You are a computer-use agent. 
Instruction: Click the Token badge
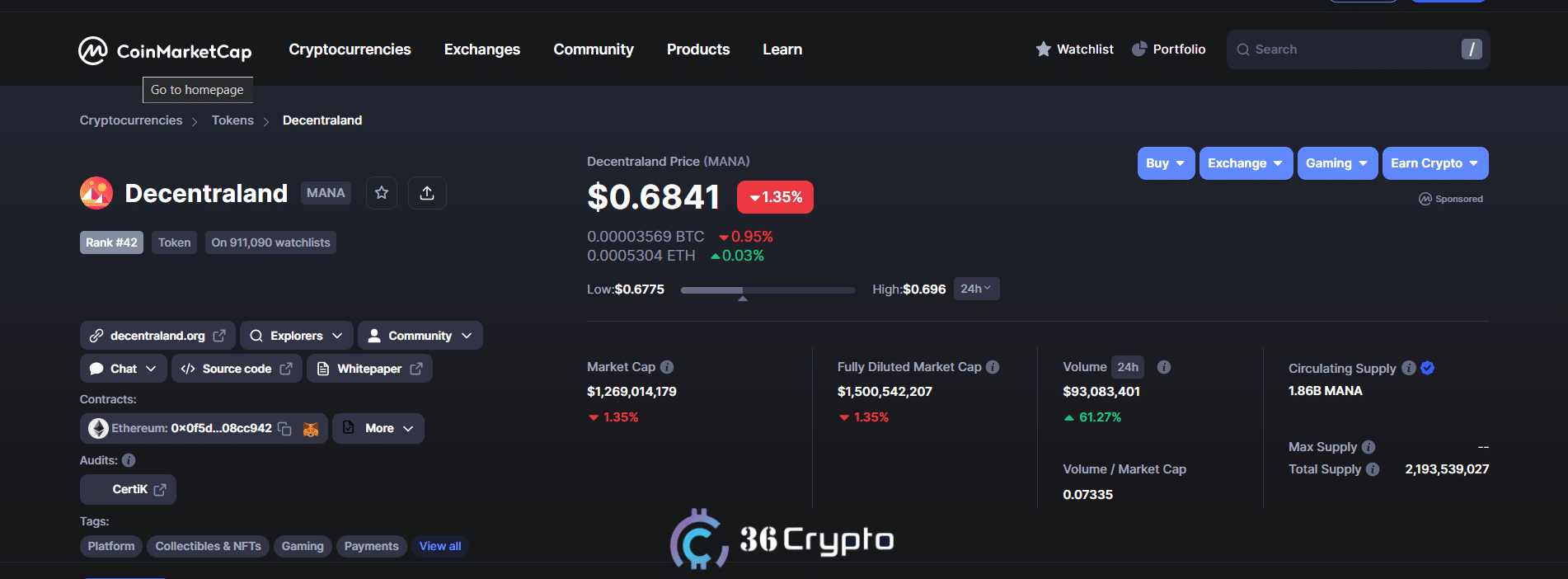175,242
